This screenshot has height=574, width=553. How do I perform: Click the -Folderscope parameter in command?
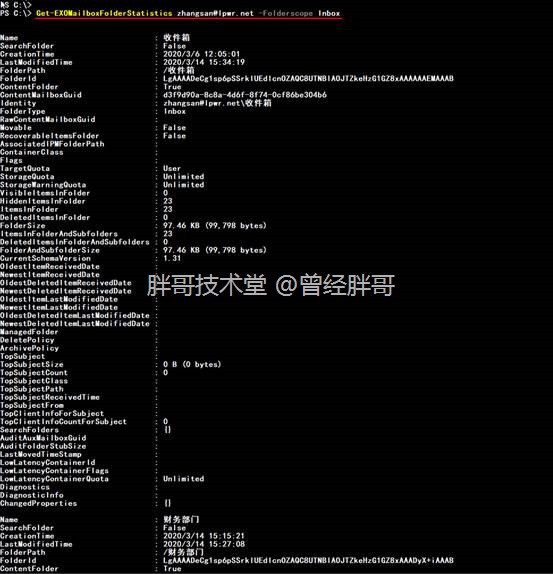[285, 14]
